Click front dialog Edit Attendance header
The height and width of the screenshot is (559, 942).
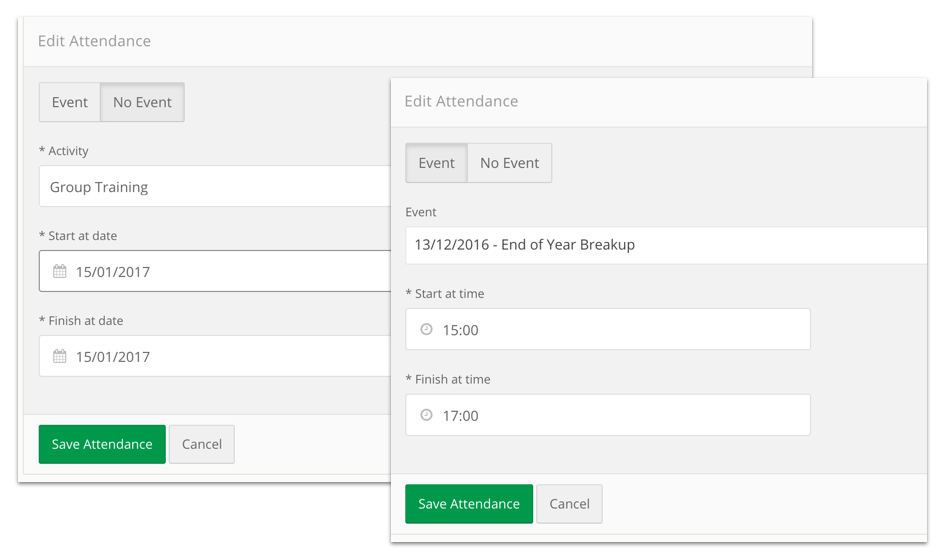[x=461, y=101]
